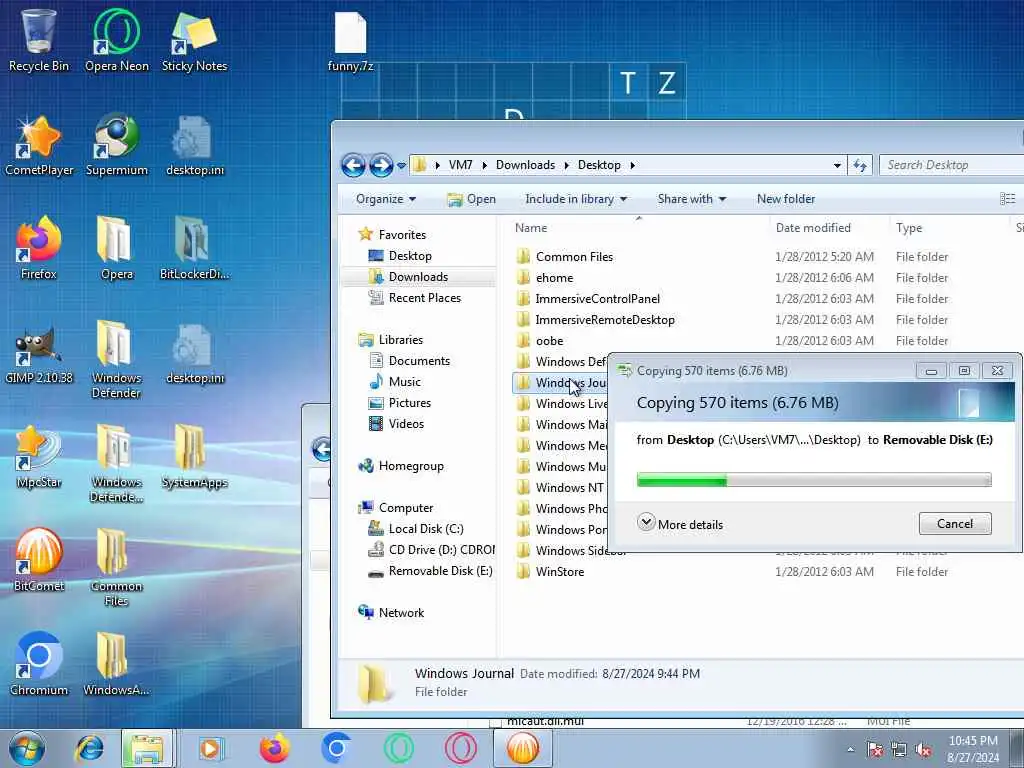Launch Chromium desktop shortcut

(x=39, y=665)
